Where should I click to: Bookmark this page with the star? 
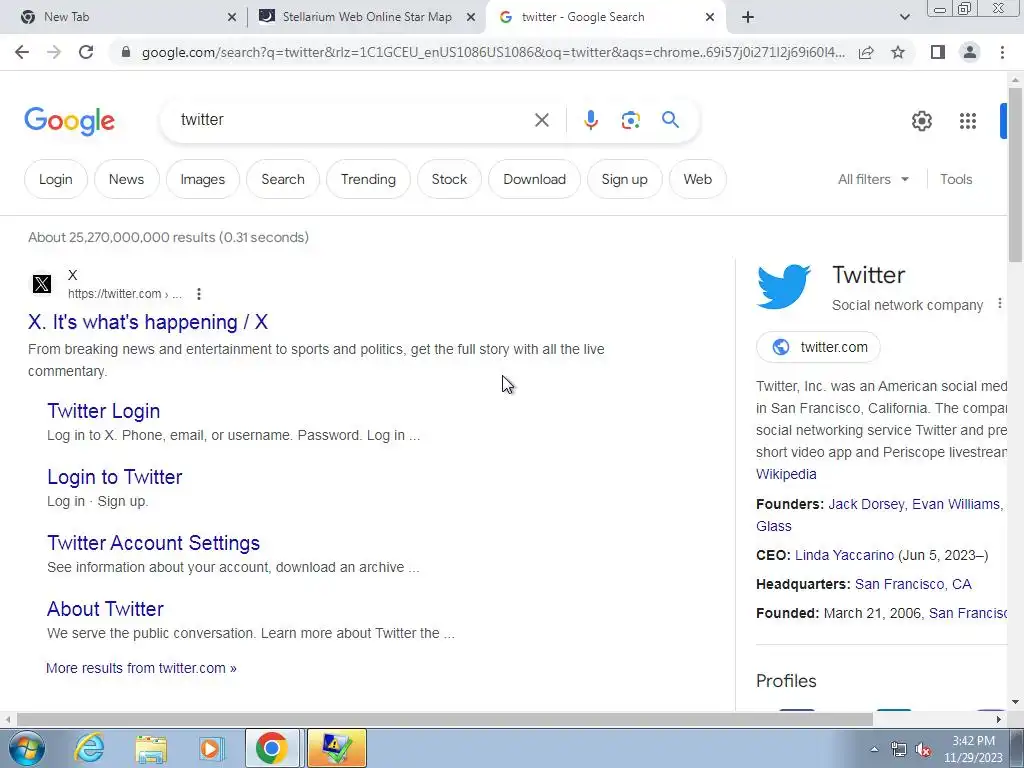898,52
